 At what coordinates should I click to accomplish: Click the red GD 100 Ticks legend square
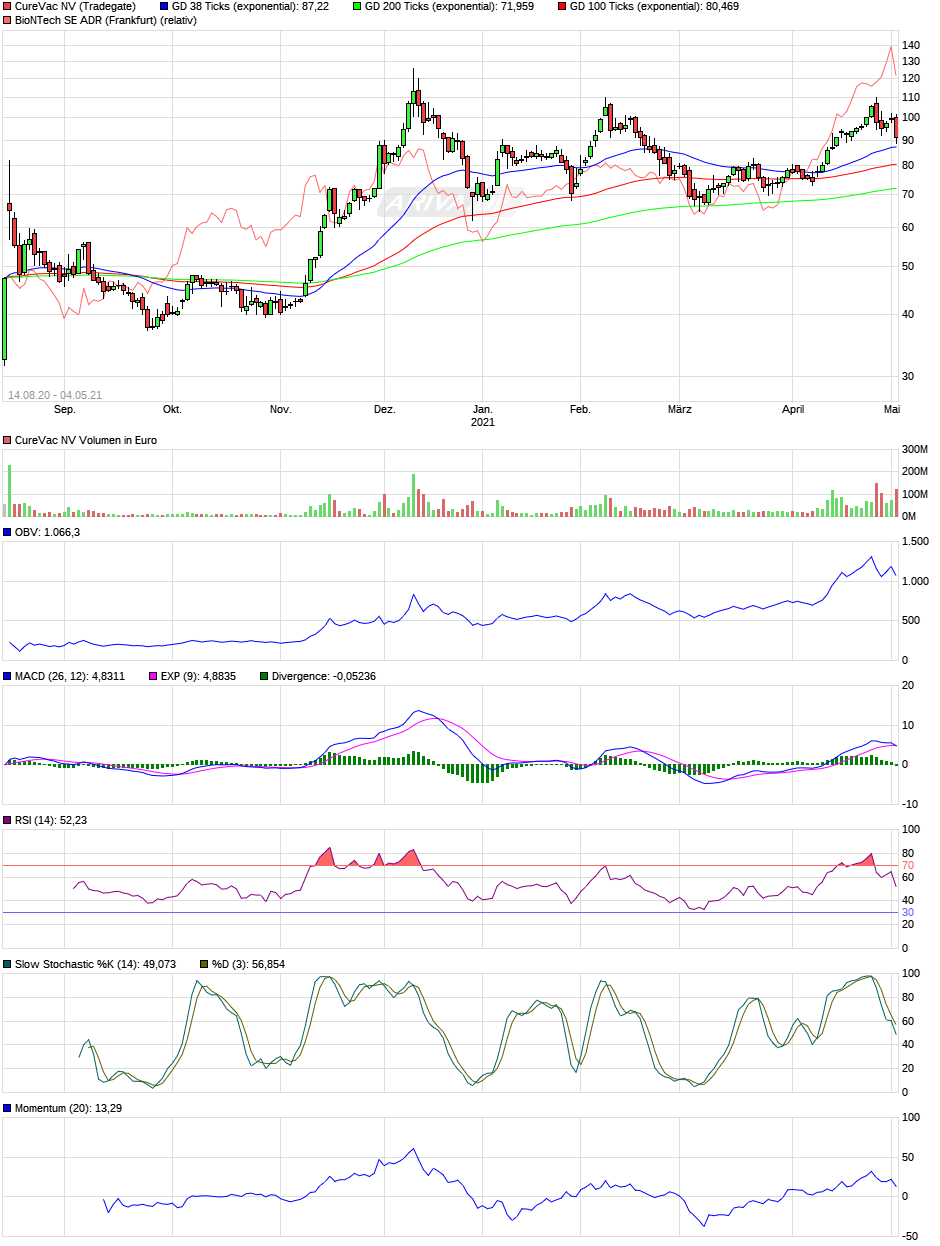click(563, 6)
